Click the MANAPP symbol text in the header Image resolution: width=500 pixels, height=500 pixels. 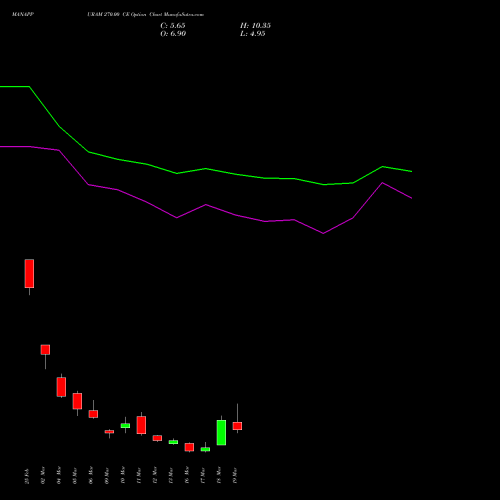tap(23, 15)
